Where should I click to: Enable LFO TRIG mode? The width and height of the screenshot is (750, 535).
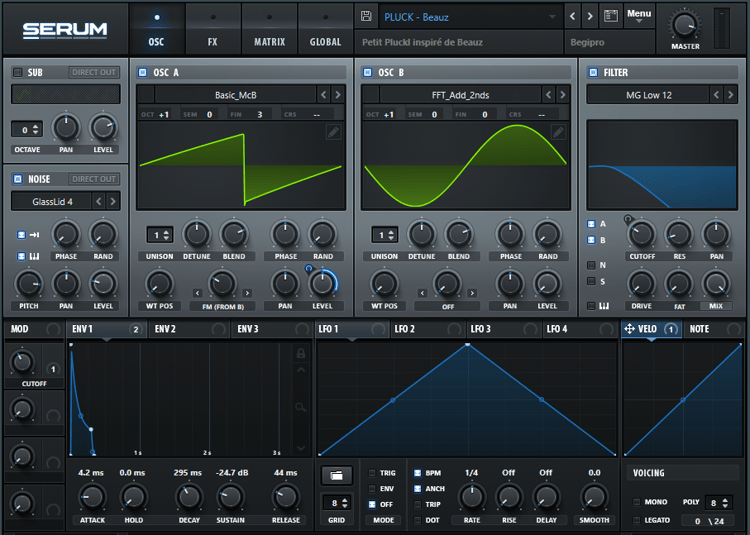click(372, 473)
